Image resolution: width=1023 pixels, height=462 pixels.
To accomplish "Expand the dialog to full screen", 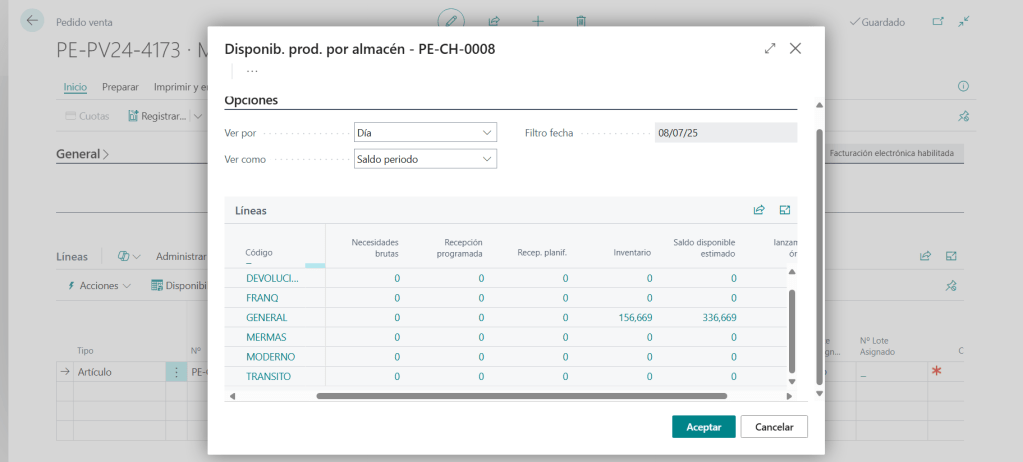I will click(x=770, y=48).
